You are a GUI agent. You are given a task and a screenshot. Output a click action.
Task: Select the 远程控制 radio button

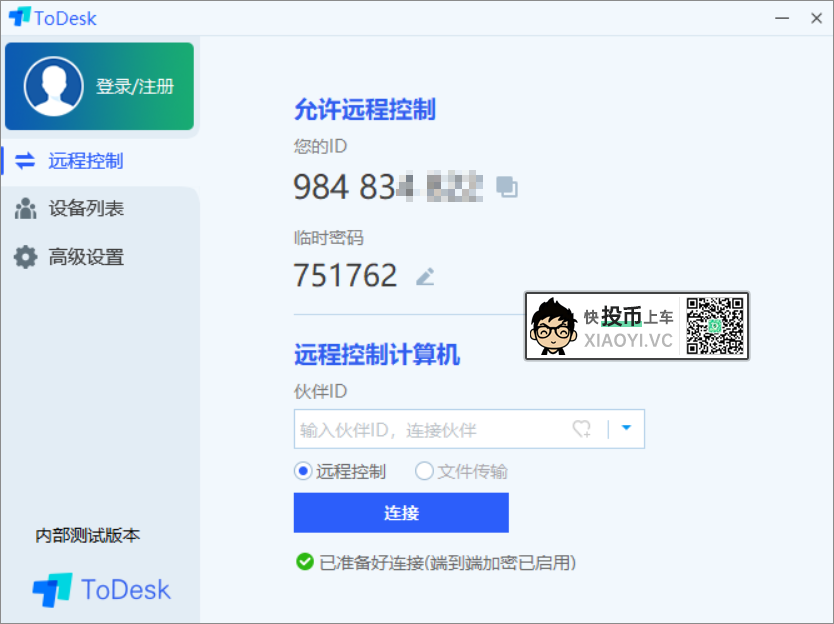(x=301, y=471)
